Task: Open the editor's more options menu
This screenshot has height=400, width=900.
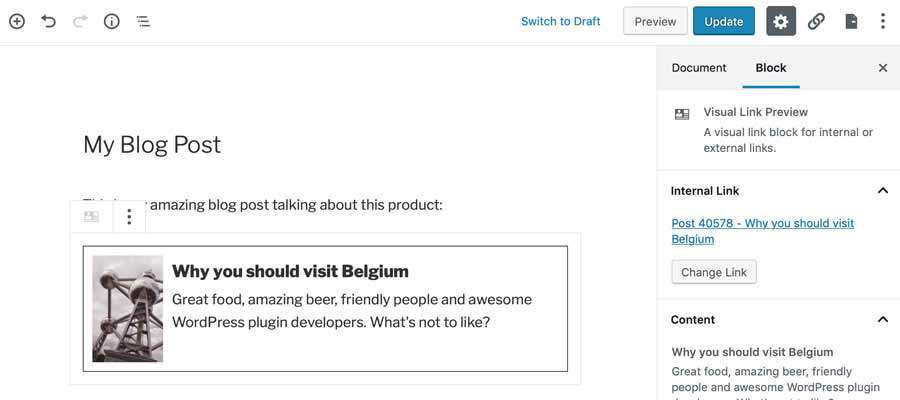Action: (882, 21)
